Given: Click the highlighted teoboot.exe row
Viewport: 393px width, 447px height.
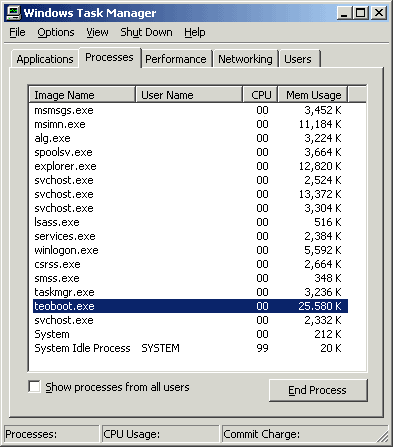Looking at the screenshot, I should tap(190, 306).
